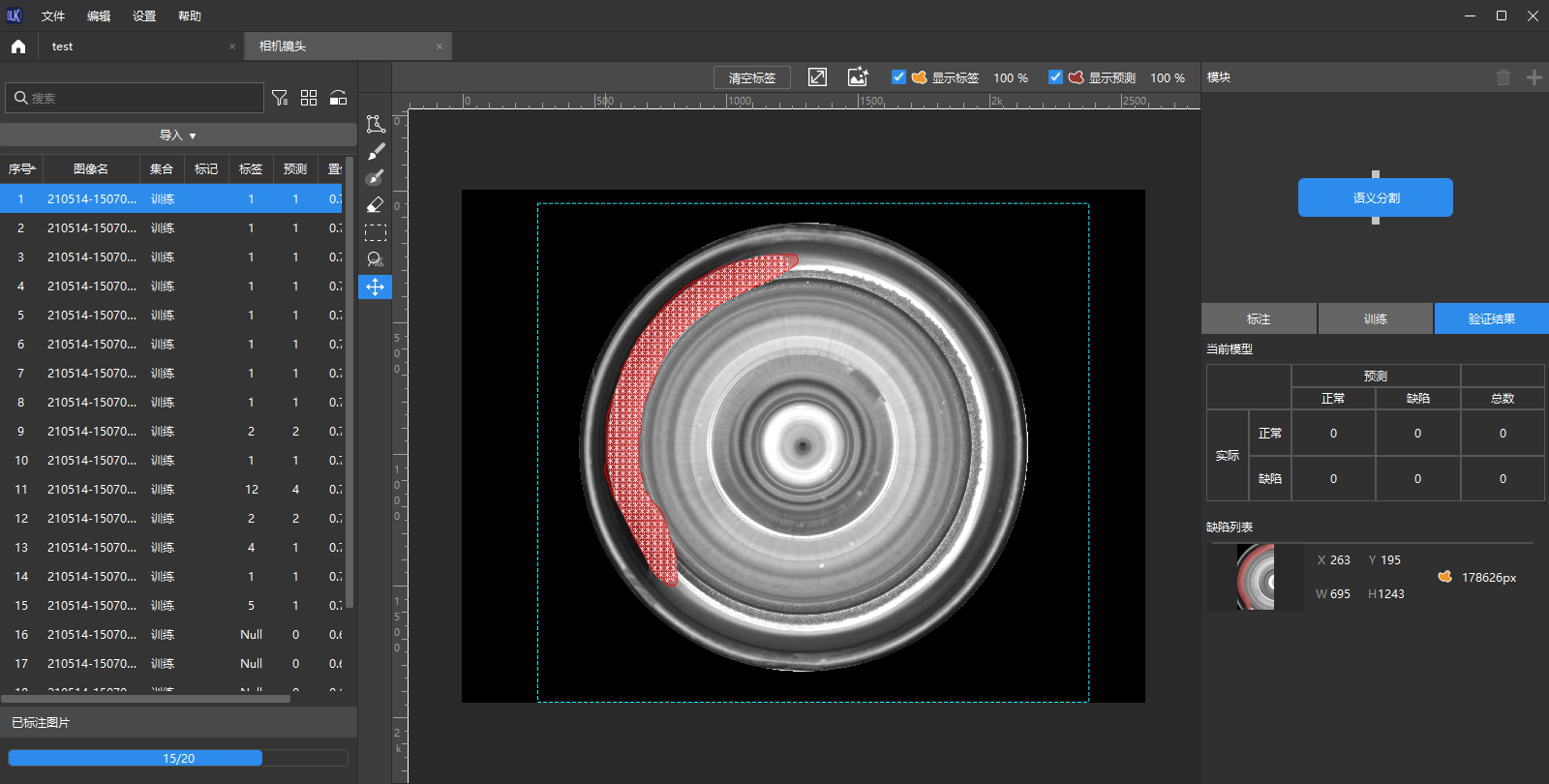The width and height of the screenshot is (1549, 784).
Task: Select image row number 9
Action: pos(171,431)
